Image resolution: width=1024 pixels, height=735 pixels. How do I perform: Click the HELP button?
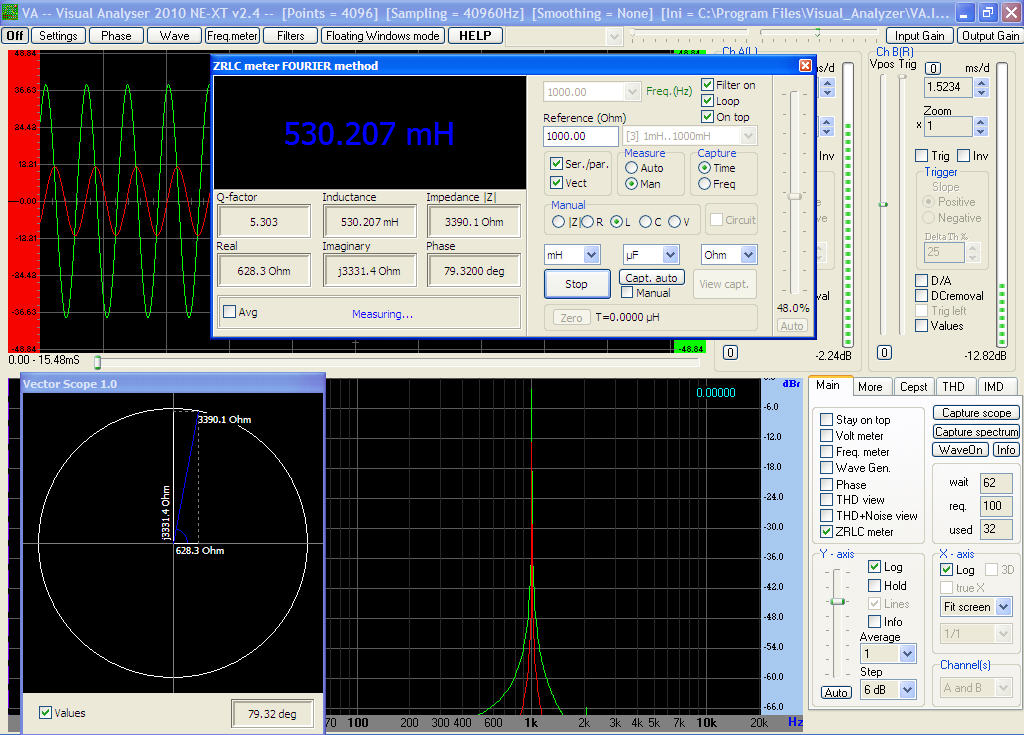click(475, 35)
